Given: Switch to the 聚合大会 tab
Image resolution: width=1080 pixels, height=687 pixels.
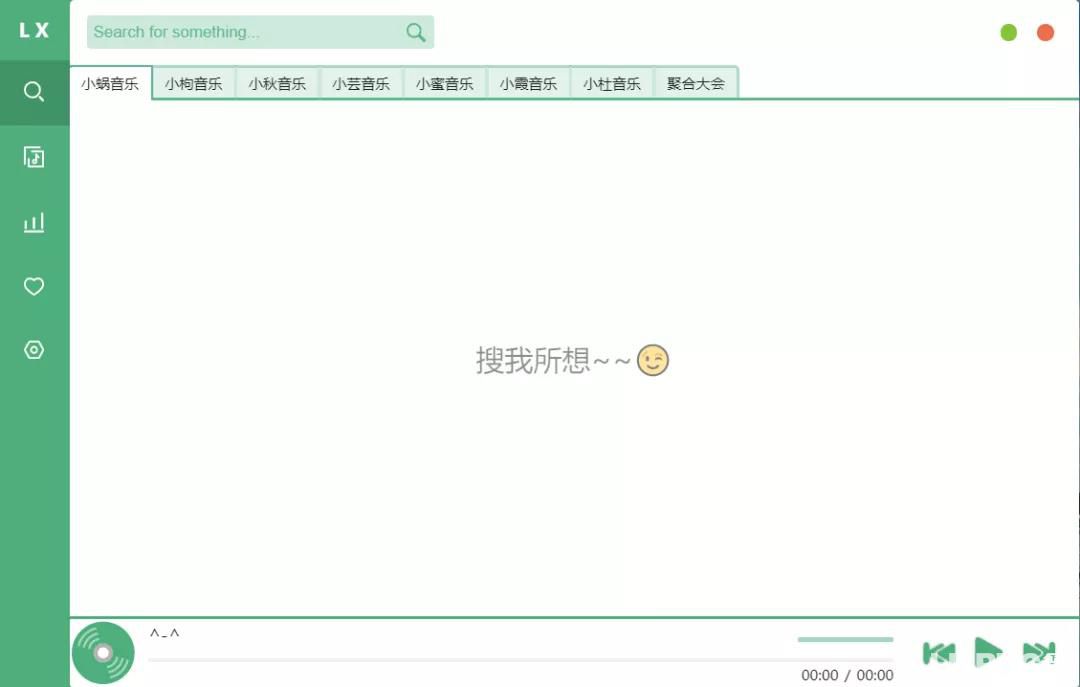Looking at the screenshot, I should click(696, 83).
